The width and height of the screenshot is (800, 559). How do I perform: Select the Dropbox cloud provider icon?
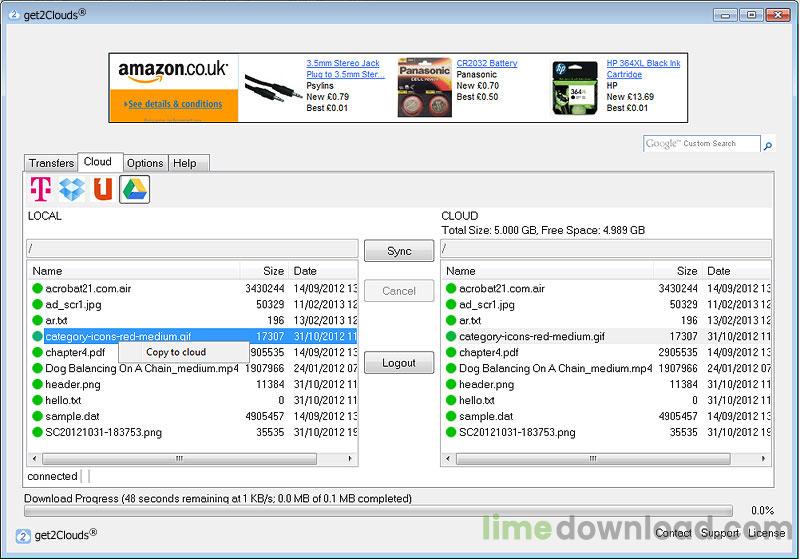[x=72, y=189]
